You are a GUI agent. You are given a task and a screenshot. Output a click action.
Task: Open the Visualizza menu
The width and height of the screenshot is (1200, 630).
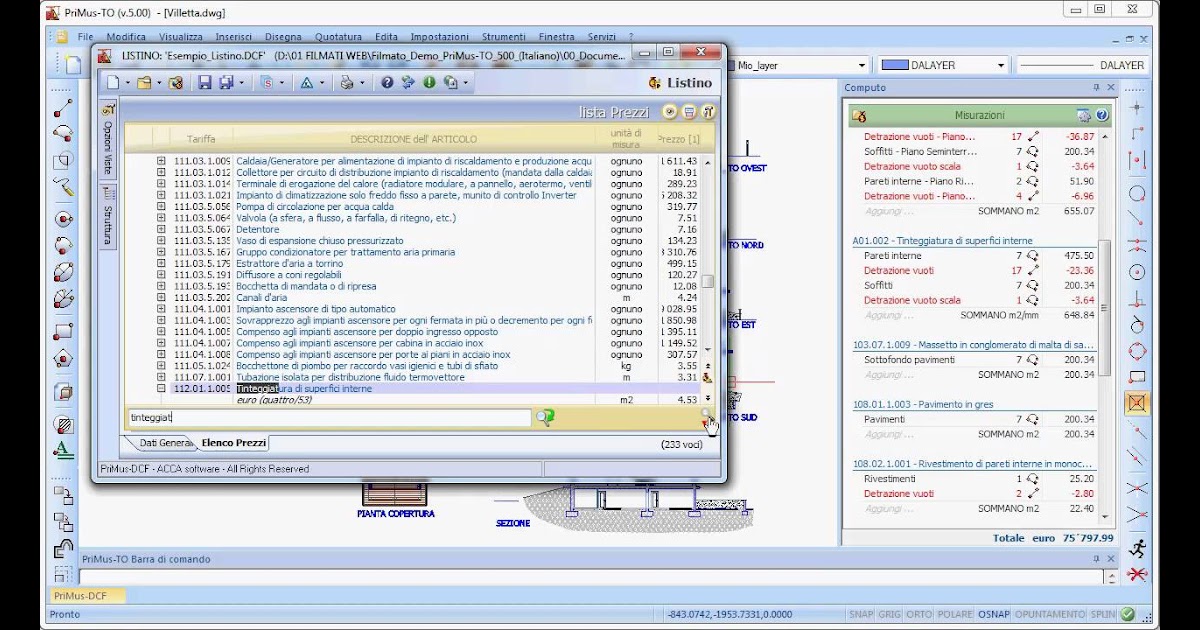pos(180,37)
